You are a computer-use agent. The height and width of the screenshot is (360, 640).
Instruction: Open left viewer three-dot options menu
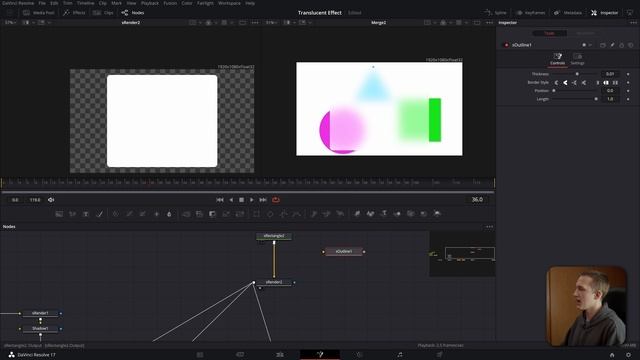pyautogui.click(x=255, y=23)
